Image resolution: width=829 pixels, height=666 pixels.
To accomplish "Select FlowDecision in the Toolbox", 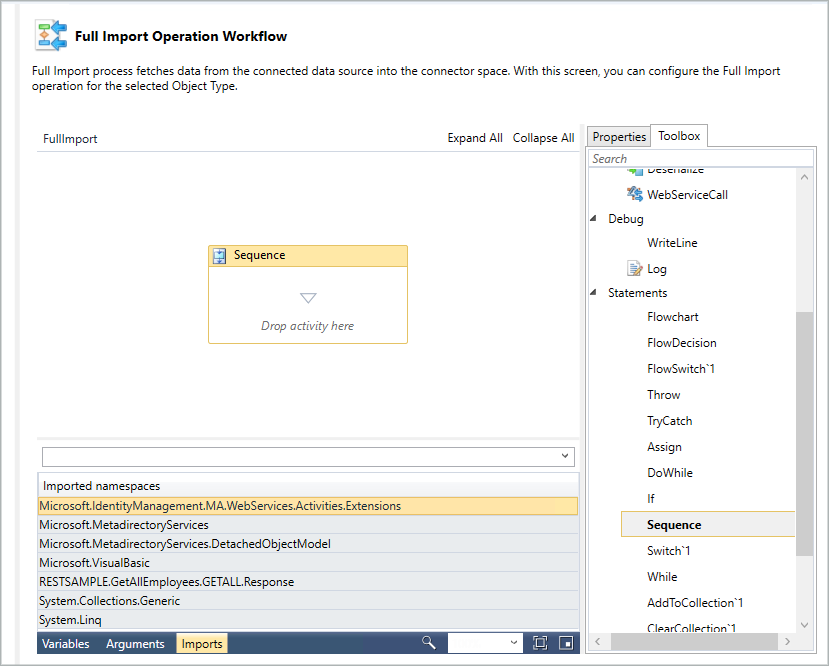I will pyautogui.click(x=681, y=343).
